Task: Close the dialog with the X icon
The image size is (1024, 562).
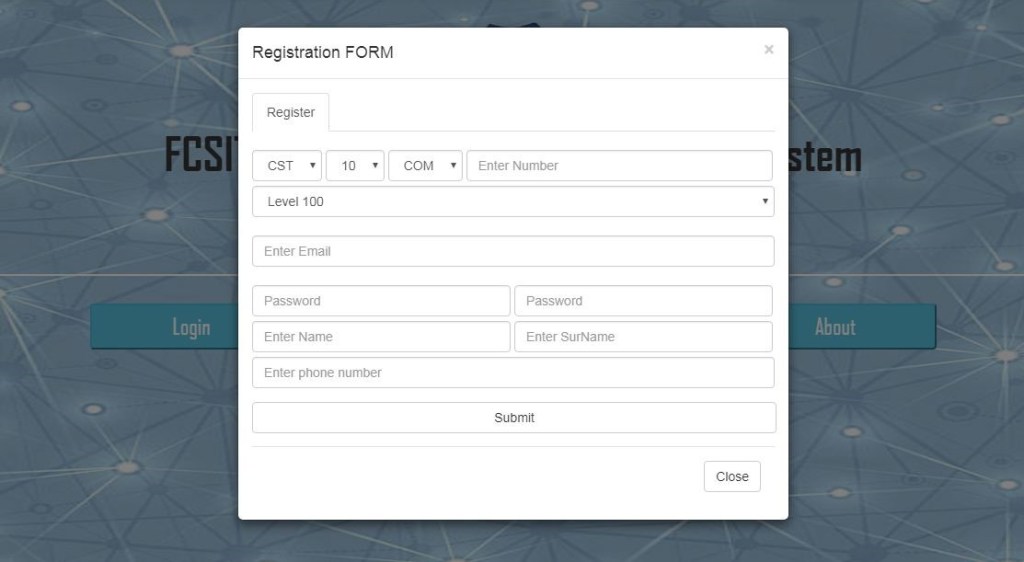Action: click(768, 49)
